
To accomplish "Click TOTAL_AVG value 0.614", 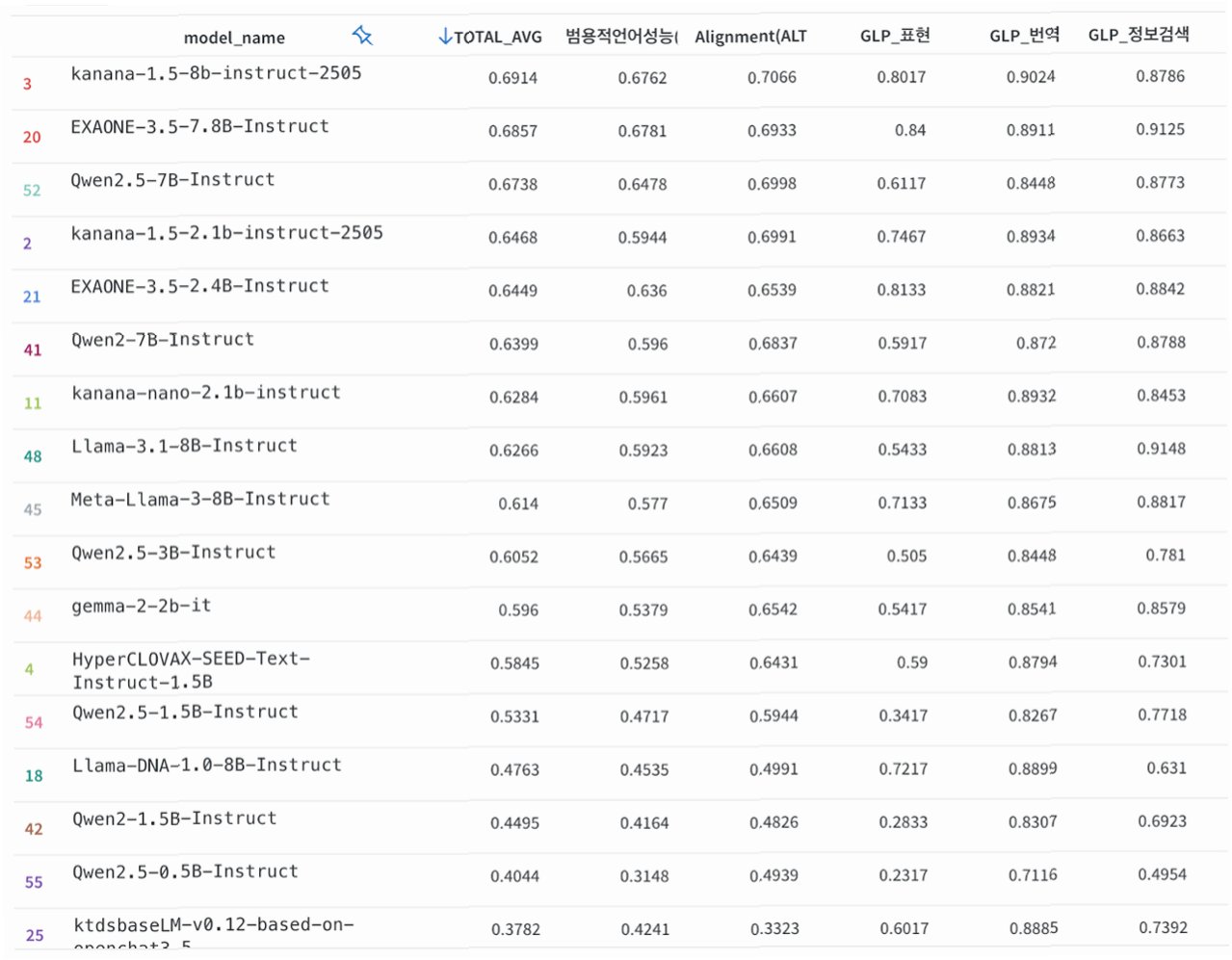I will 518,504.
